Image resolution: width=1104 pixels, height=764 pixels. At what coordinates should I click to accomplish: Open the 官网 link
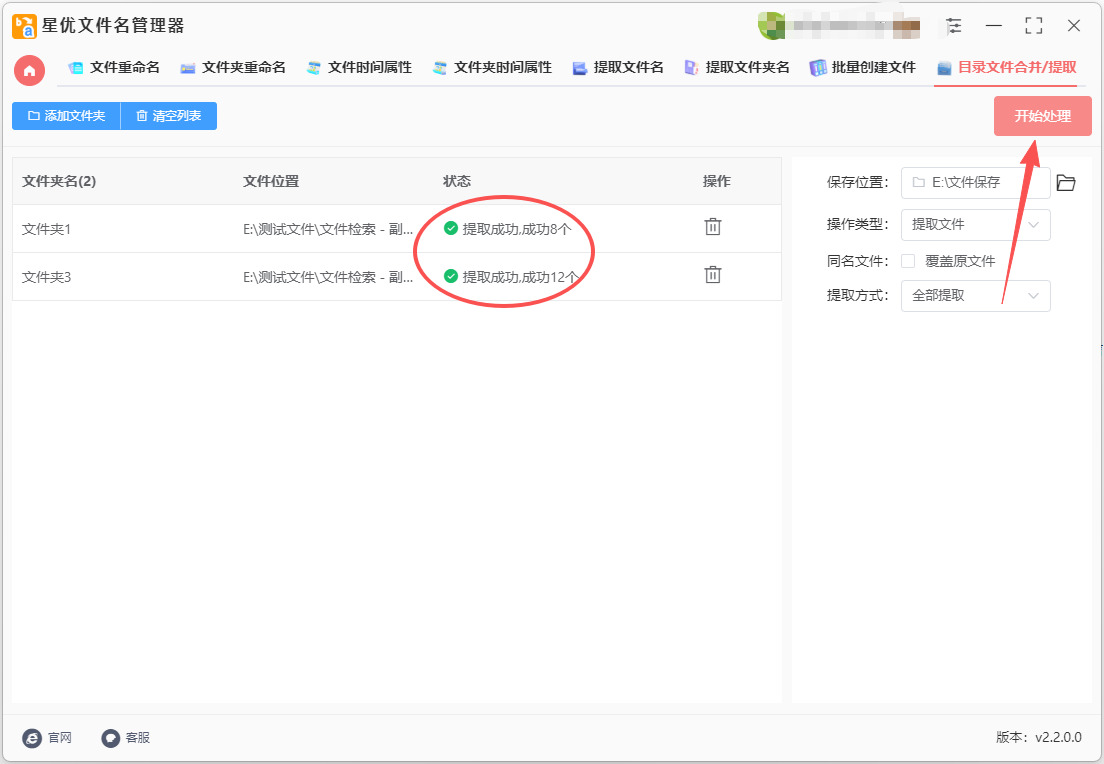pyautogui.click(x=46, y=738)
